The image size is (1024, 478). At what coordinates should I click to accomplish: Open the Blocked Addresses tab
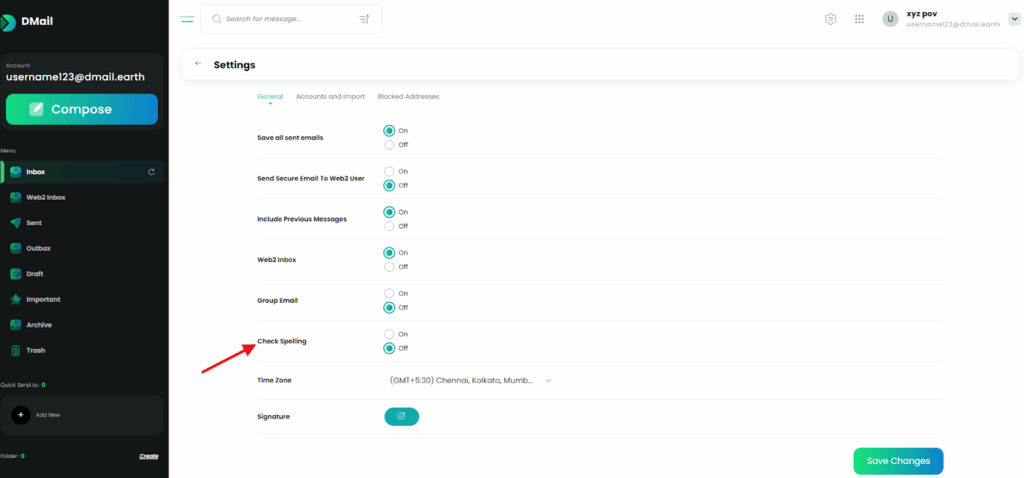point(408,97)
